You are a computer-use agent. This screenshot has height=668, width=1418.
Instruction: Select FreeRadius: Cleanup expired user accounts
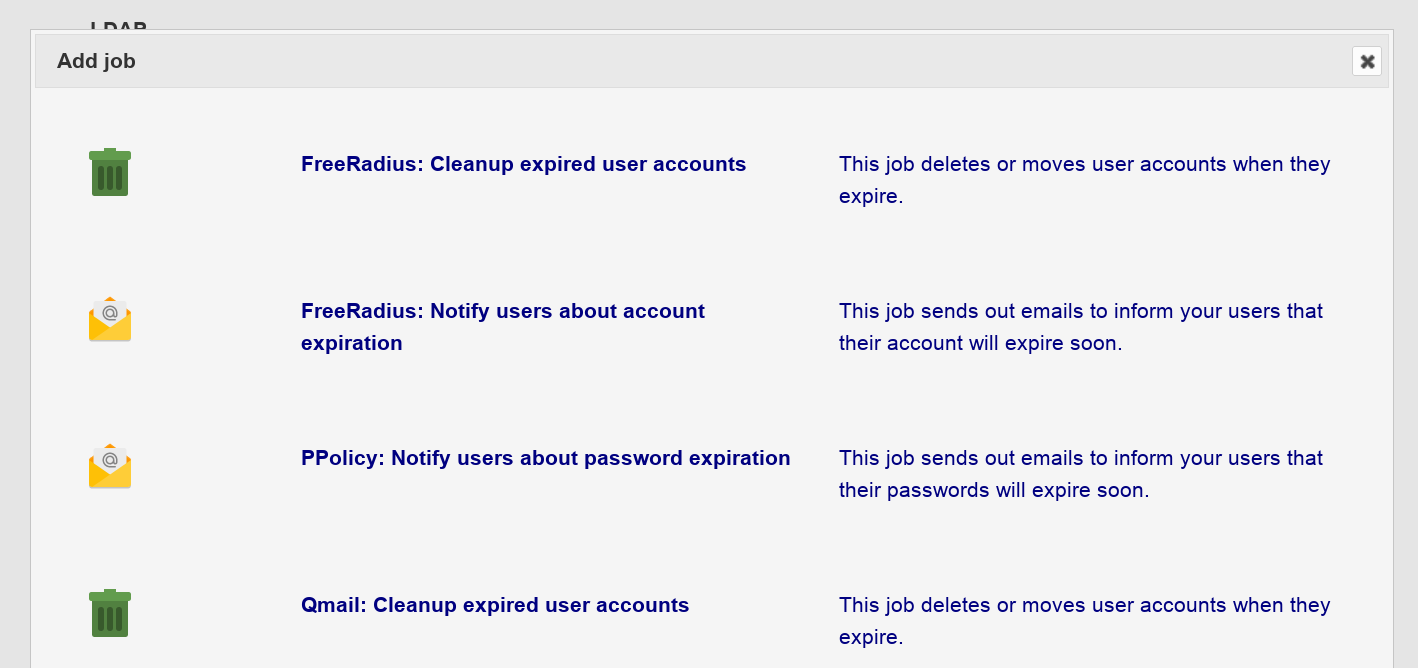pos(523,164)
